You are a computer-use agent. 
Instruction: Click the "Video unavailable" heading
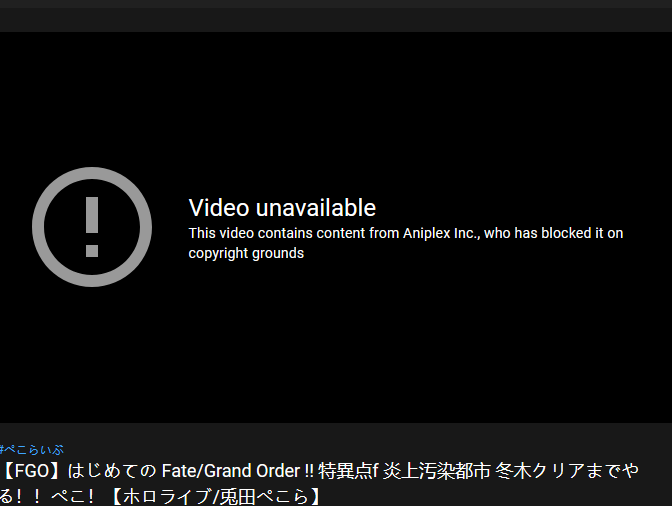pyautogui.click(x=282, y=208)
